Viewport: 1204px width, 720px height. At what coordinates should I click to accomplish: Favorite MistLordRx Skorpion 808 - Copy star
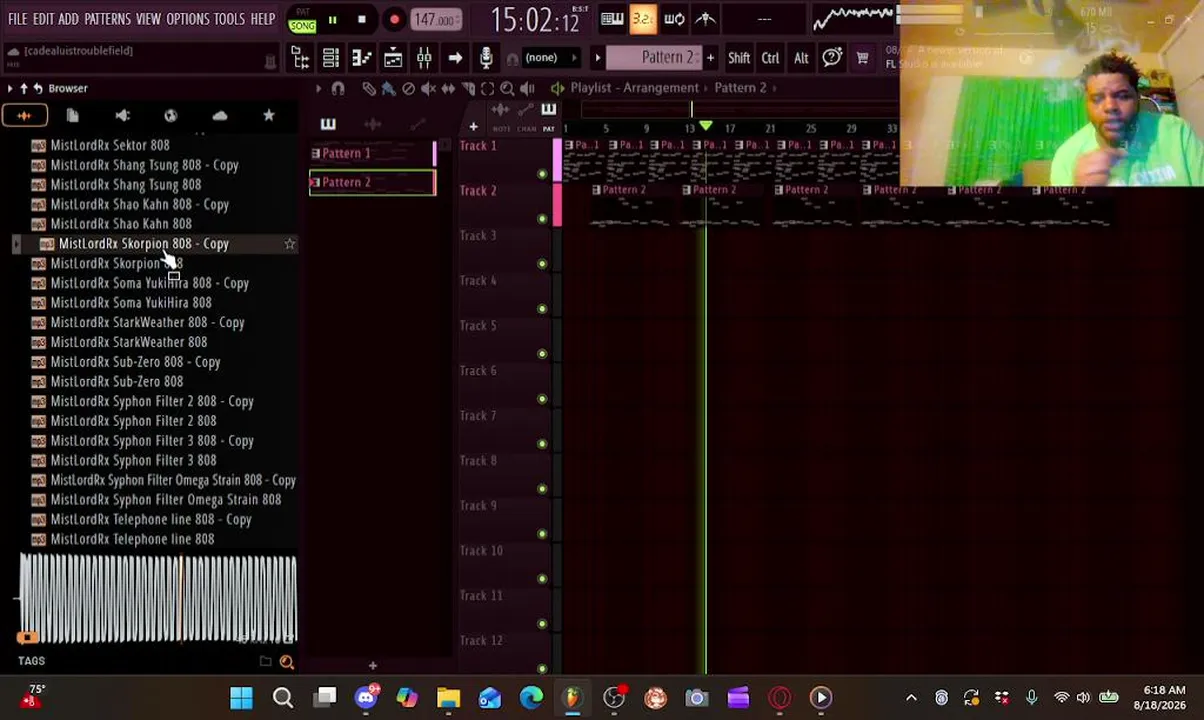click(x=290, y=244)
